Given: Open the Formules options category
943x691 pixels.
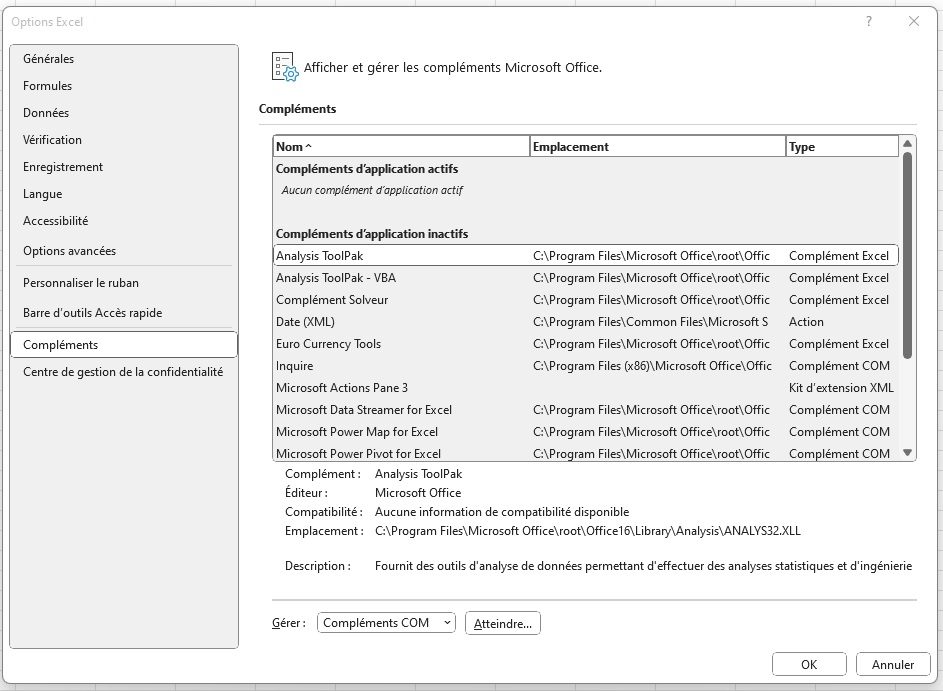Looking at the screenshot, I should [x=124, y=86].
